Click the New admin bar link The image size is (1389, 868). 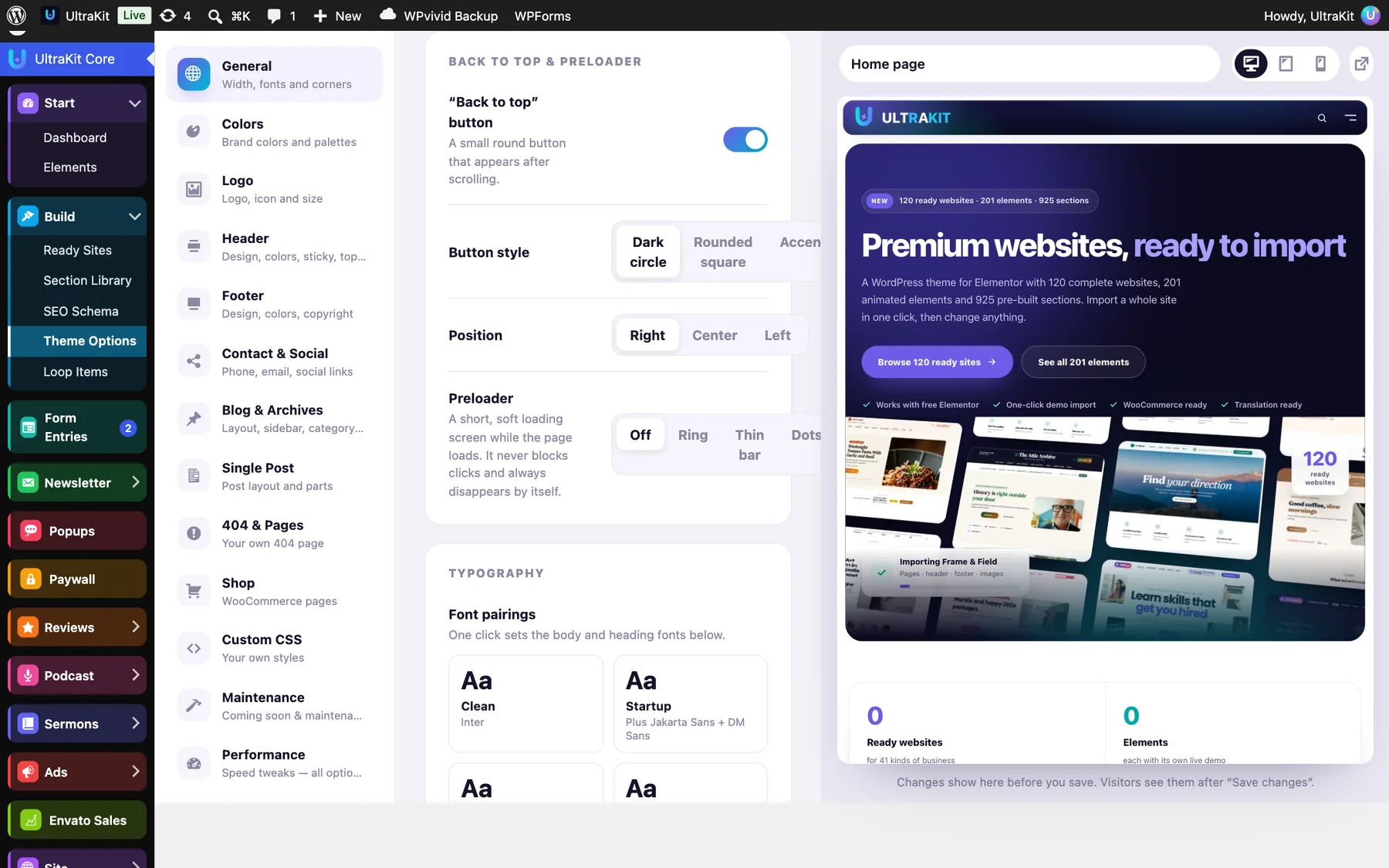coord(337,15)
